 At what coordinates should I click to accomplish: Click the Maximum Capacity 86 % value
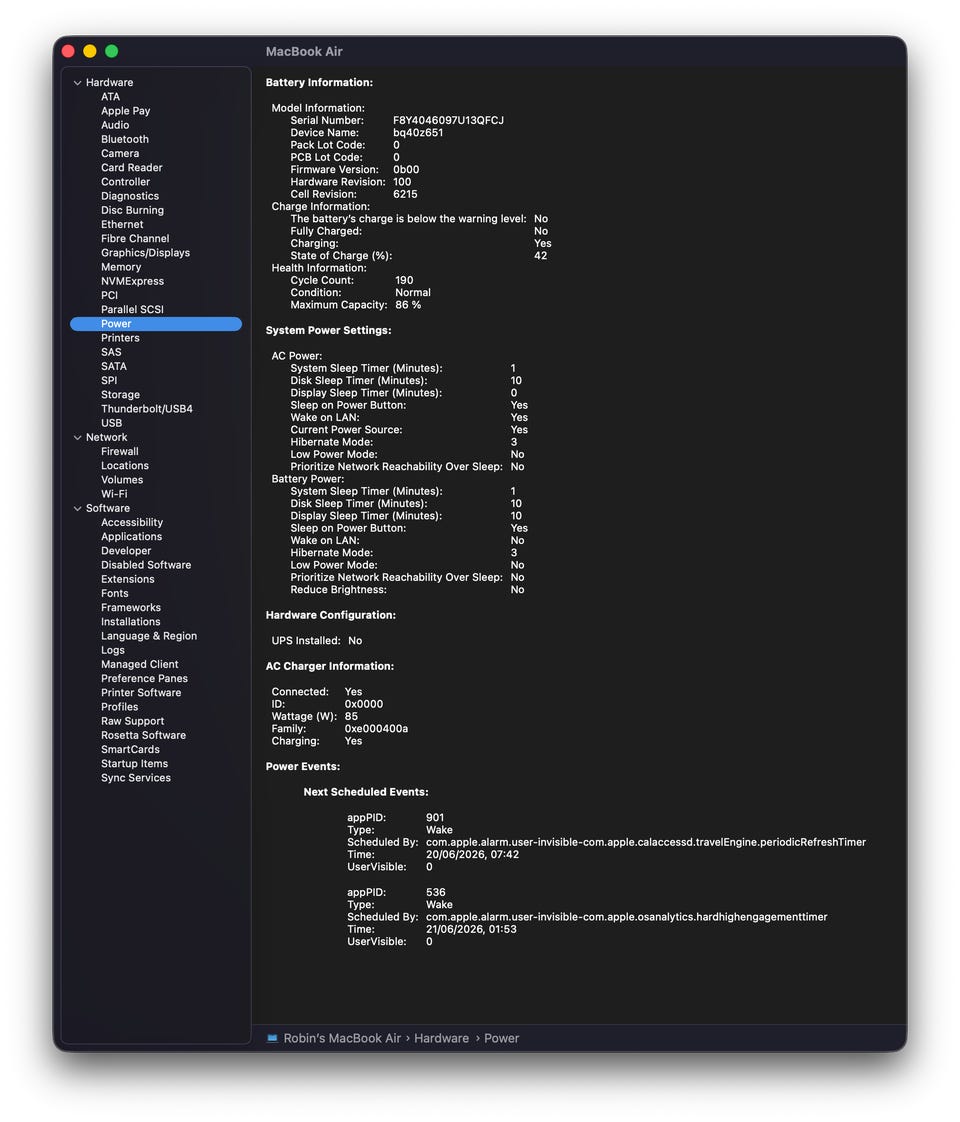(x=408, y=306)
